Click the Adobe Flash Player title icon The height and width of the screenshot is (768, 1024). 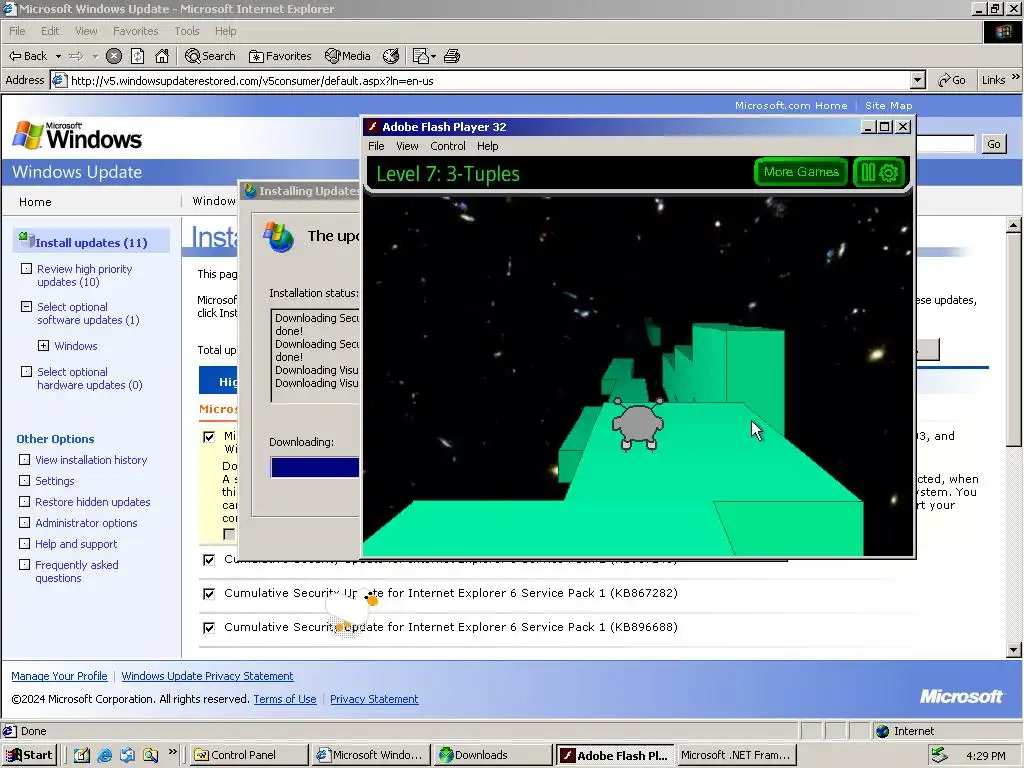coord(373,127)
